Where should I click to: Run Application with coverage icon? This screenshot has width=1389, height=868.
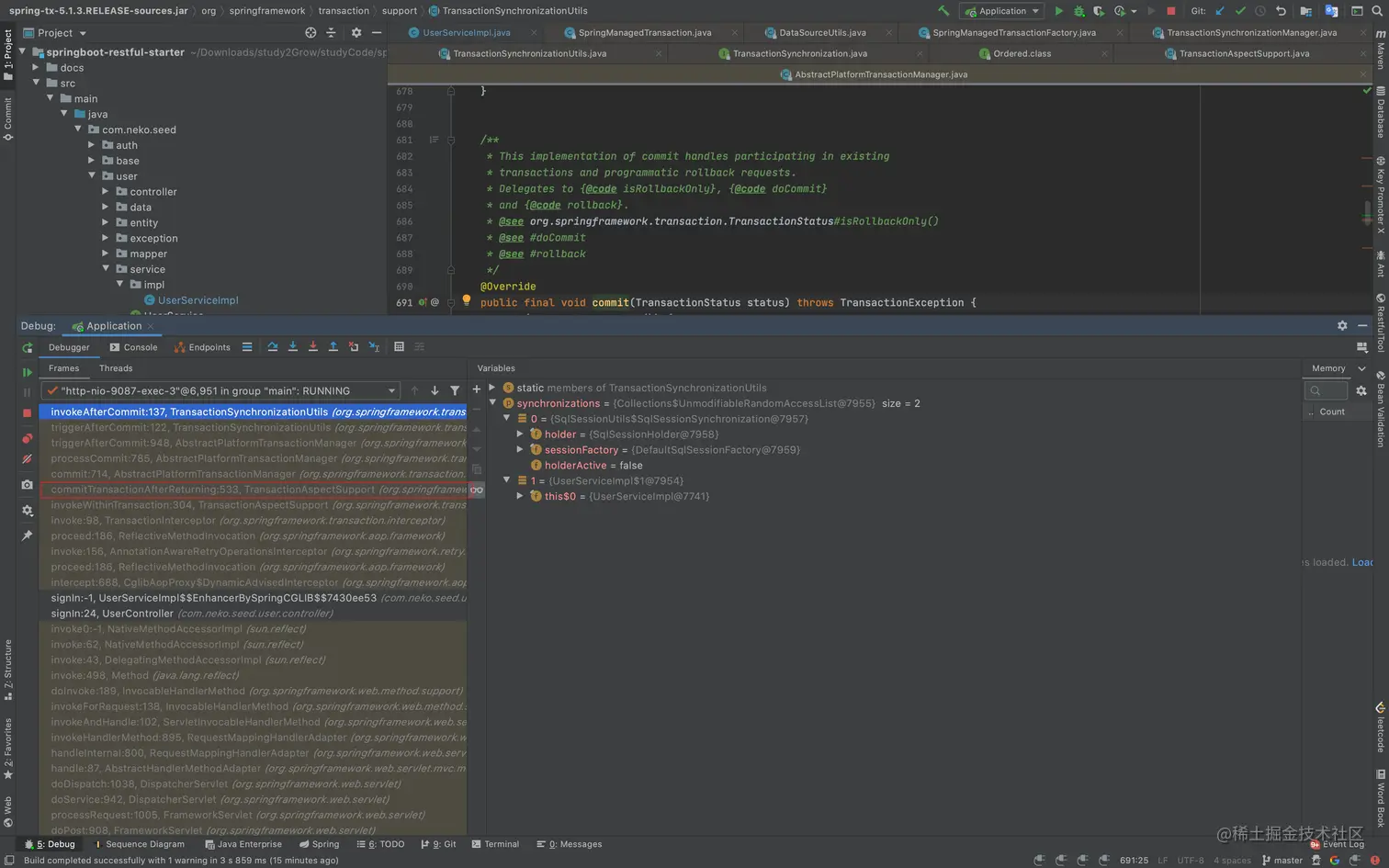click(1098, 11)
